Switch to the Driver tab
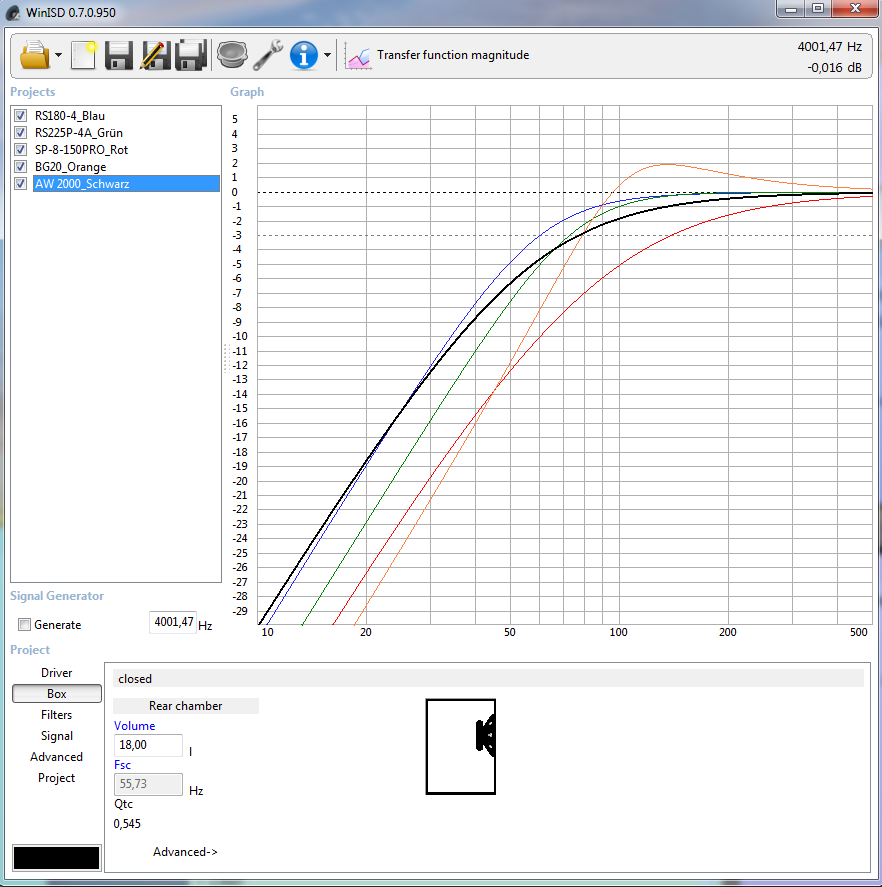Image resolution: width=882 pixels, height=887 pixels. coord(57,673)
